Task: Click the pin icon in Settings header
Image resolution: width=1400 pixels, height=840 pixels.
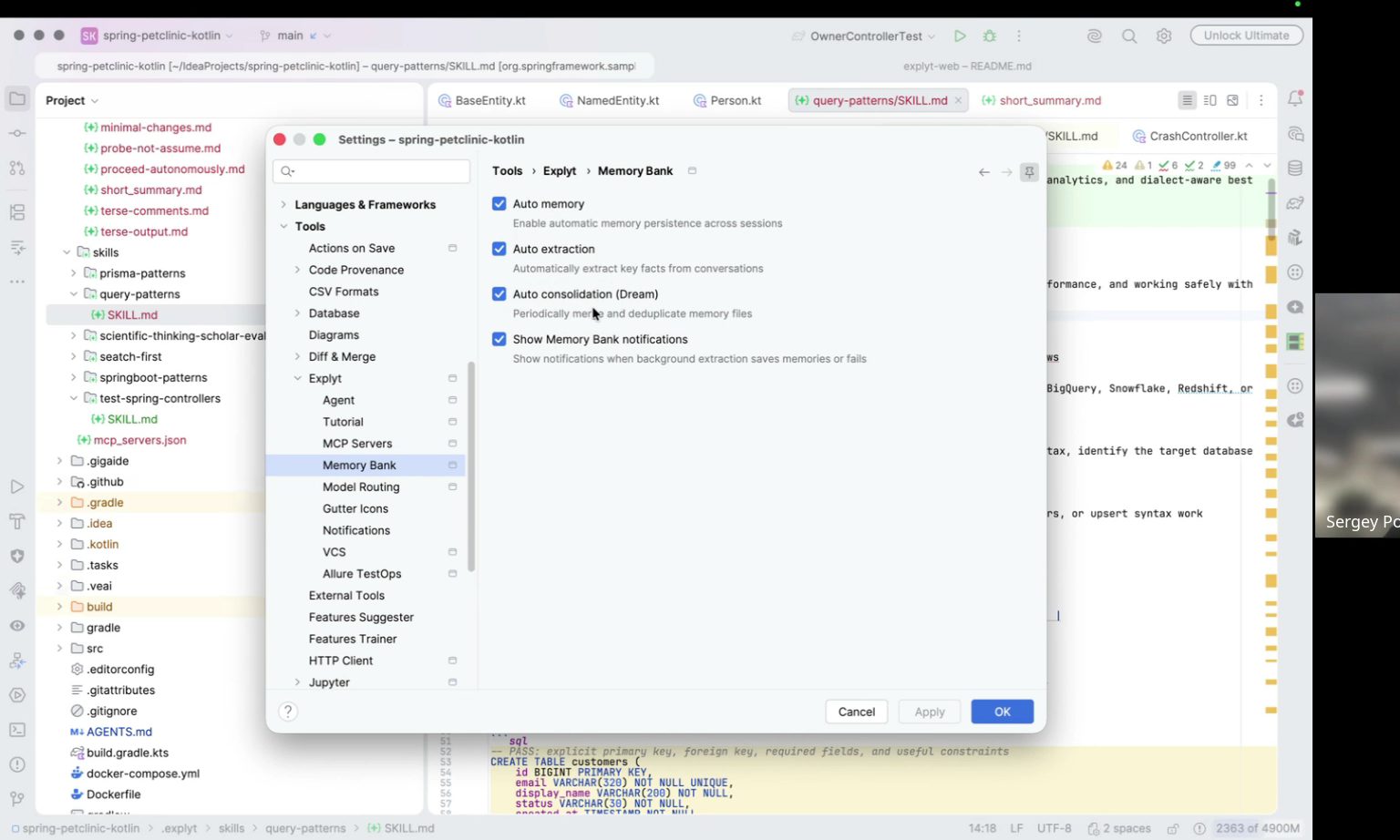Action: [1029, 171]
